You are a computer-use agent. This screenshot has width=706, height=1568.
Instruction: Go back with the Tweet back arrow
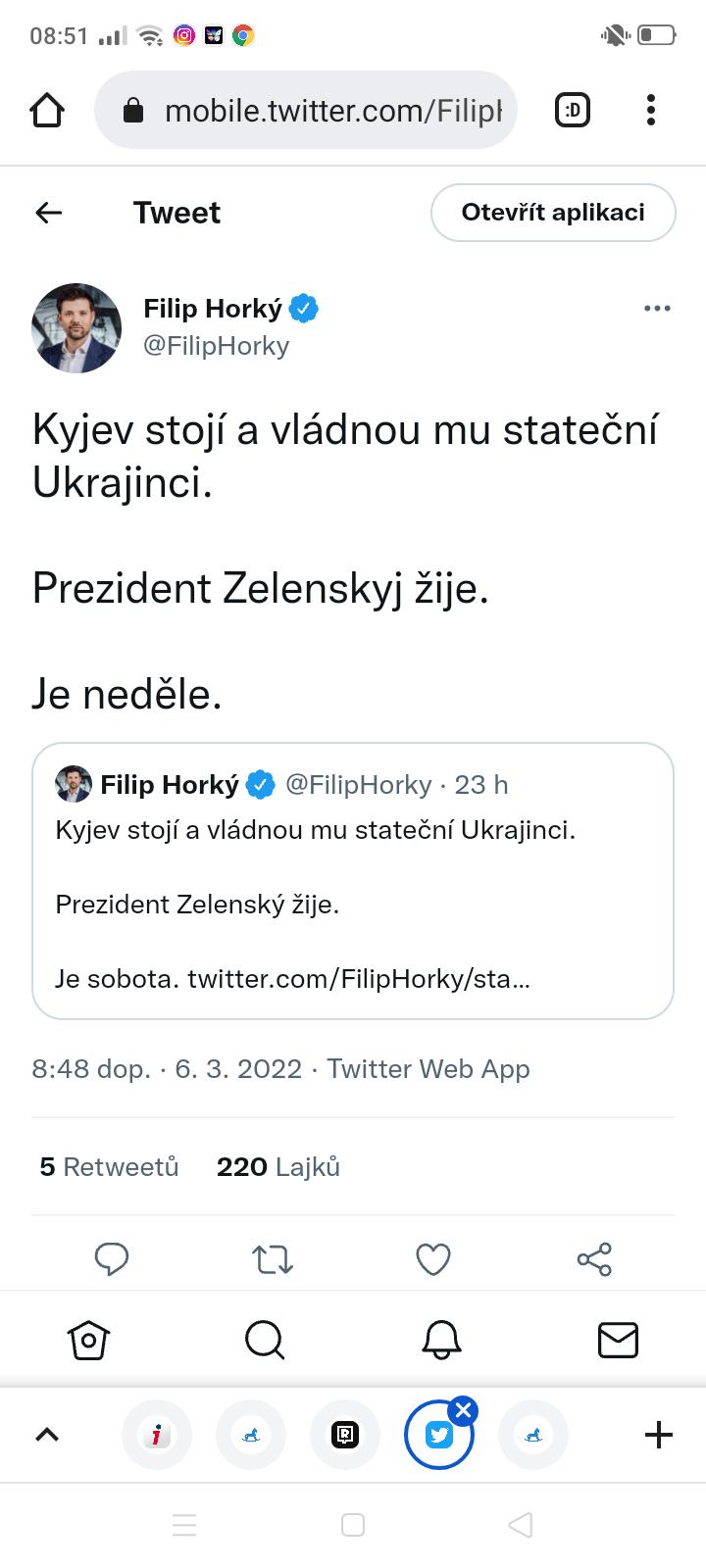[49, 213]
